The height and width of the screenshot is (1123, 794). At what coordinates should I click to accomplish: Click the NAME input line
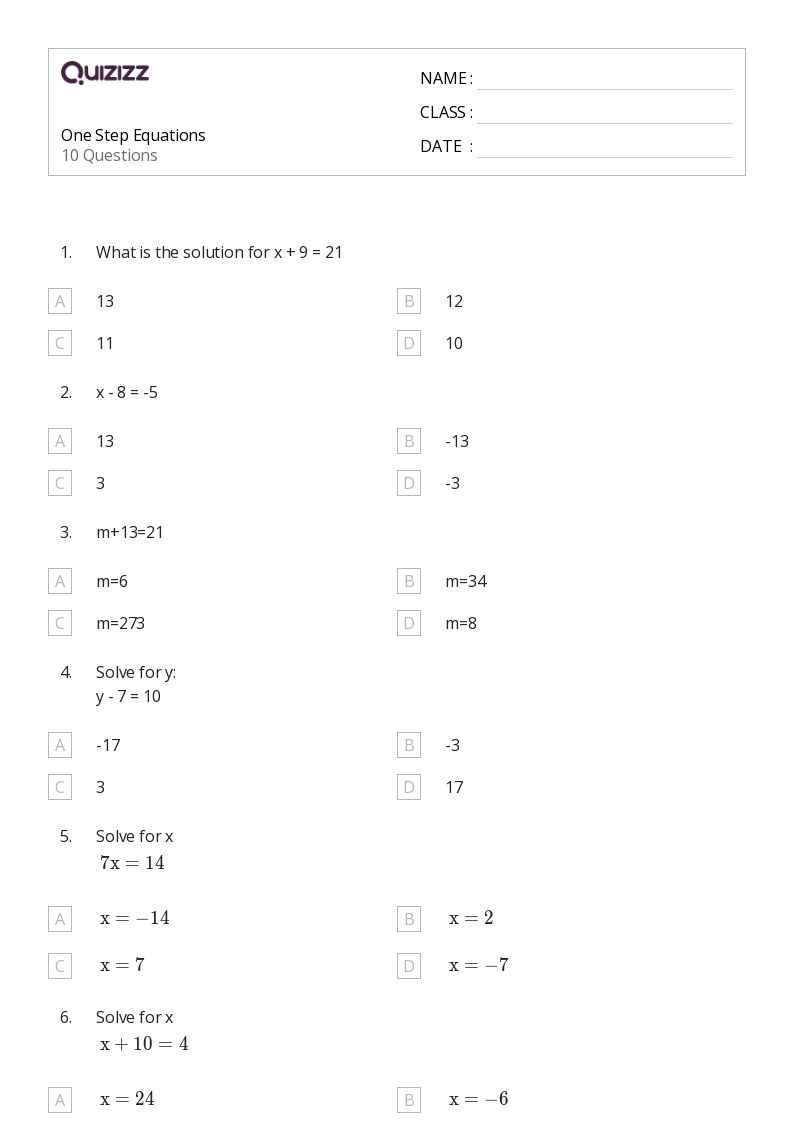click(x=604, y=79)
